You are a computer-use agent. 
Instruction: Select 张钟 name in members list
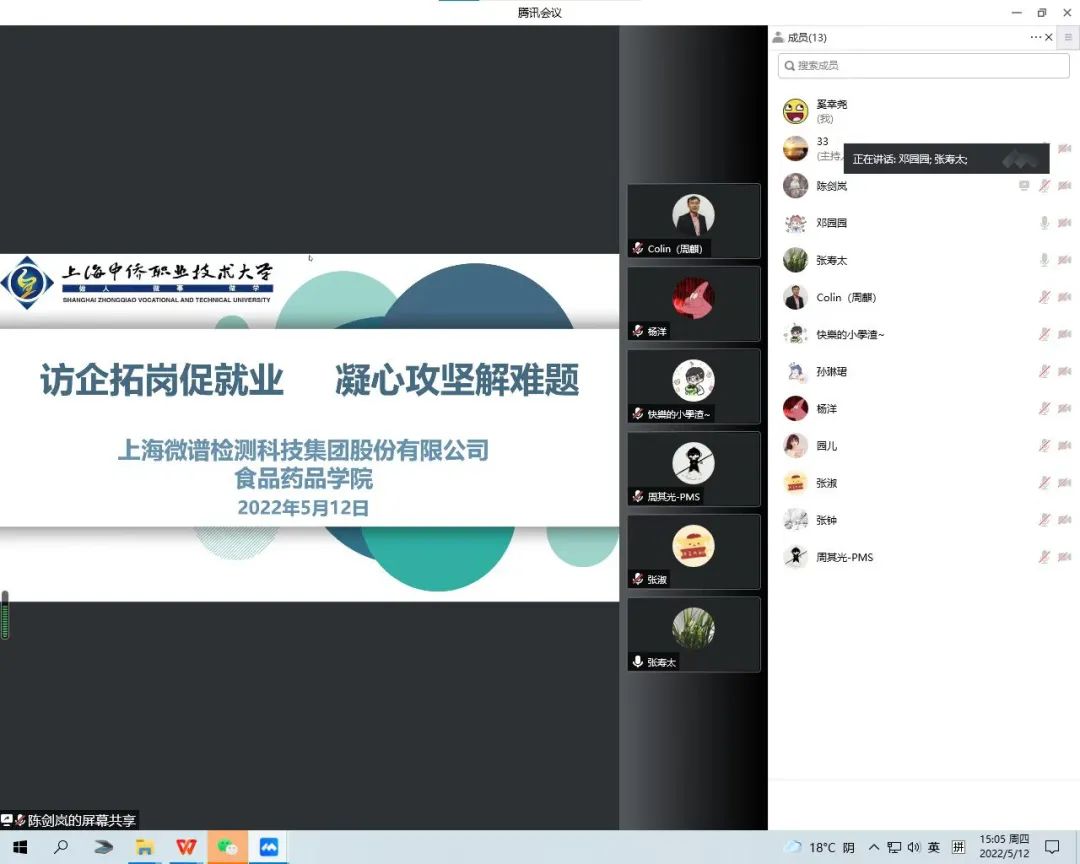827,520
